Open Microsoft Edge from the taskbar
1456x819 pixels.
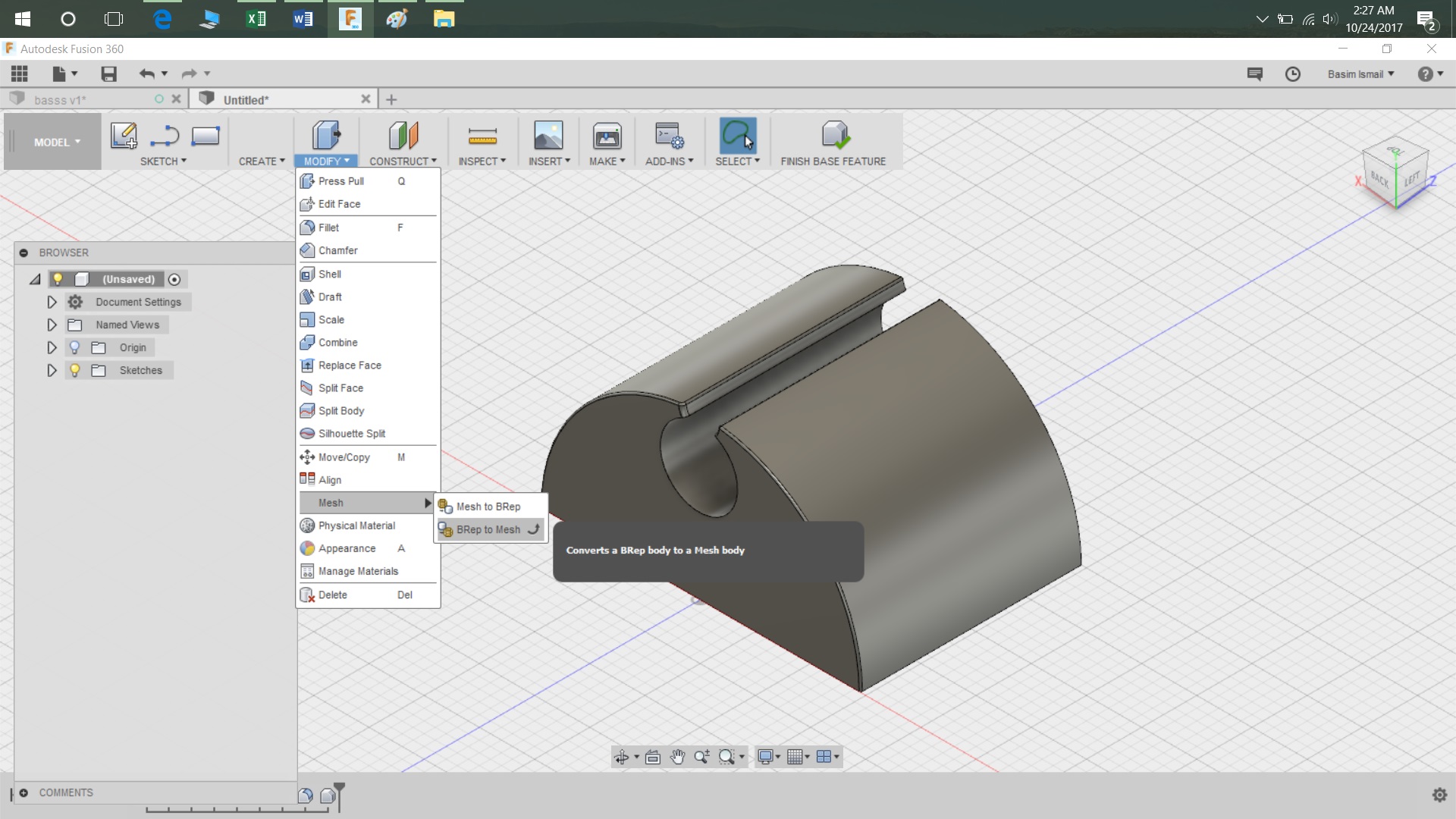162,19
